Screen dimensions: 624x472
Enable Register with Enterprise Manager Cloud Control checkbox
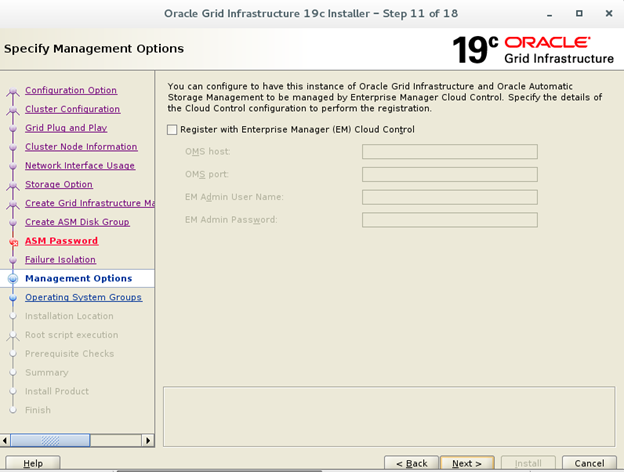coord(172,130)
